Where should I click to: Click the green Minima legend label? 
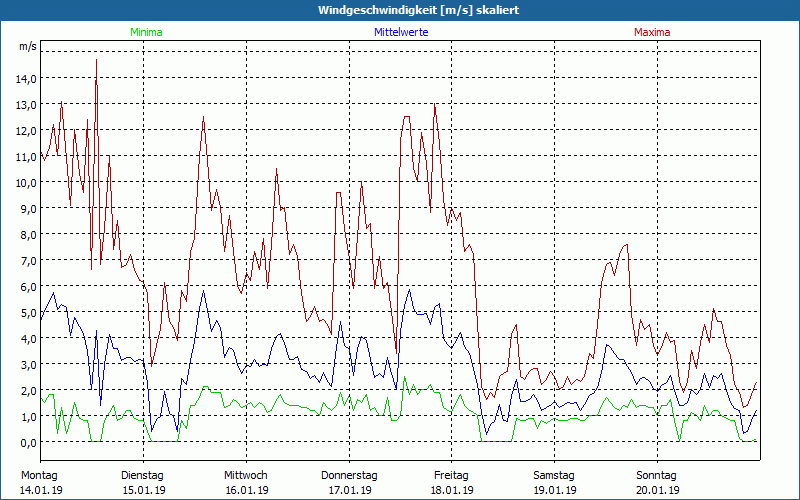pyautogui.click(x=146, y=32)
